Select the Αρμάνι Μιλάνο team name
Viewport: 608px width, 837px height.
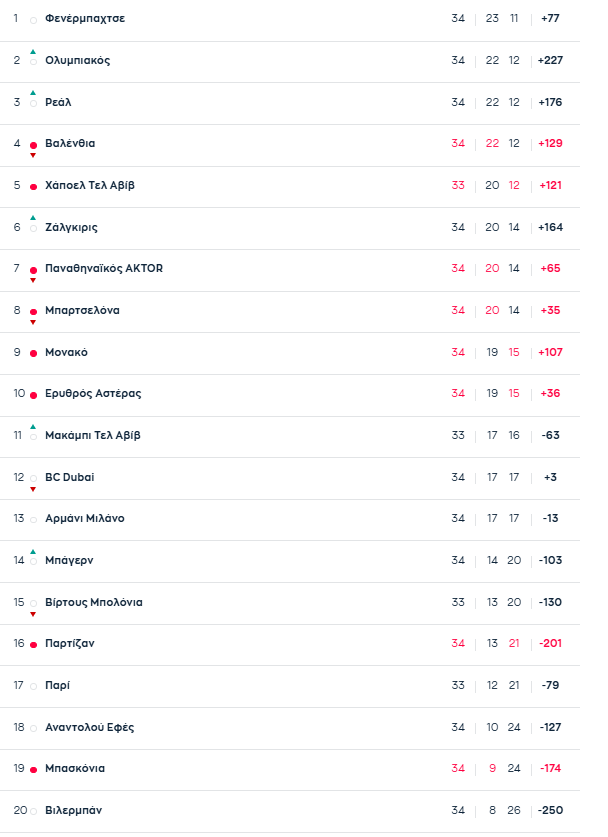85,519
